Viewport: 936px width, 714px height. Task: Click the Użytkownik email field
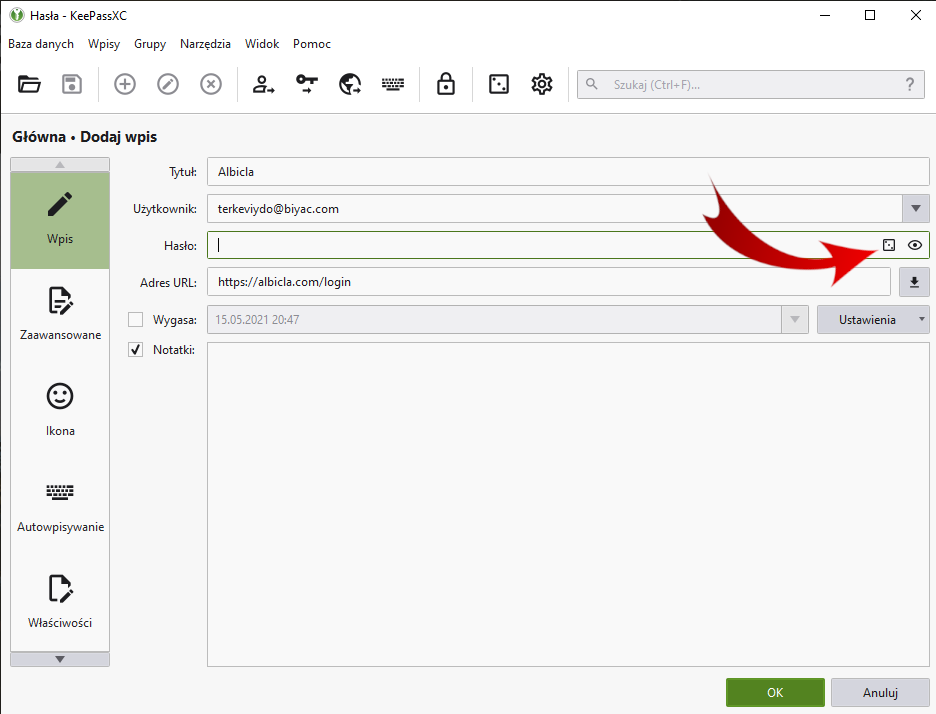[x=554, y=208]
